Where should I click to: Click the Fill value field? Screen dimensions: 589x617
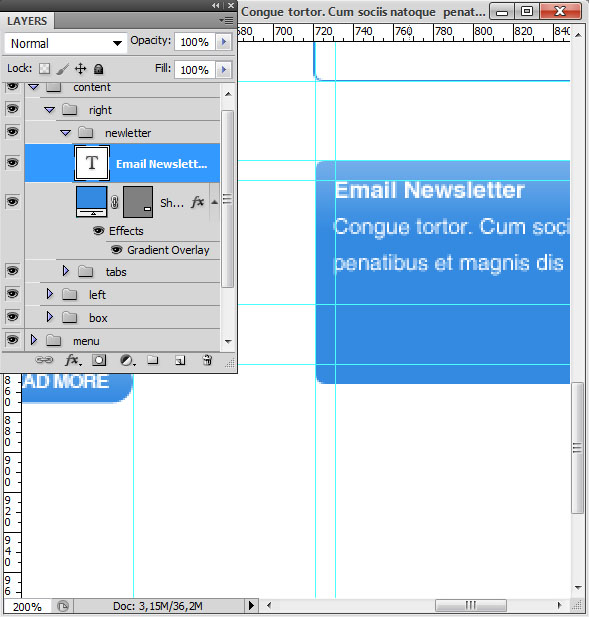(195, 70)
